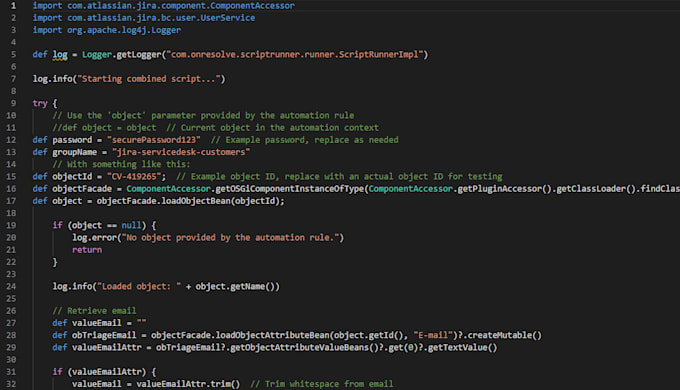
Task: Click 'loadObjectBean(objectId)' call
Action: pos(221,201)
